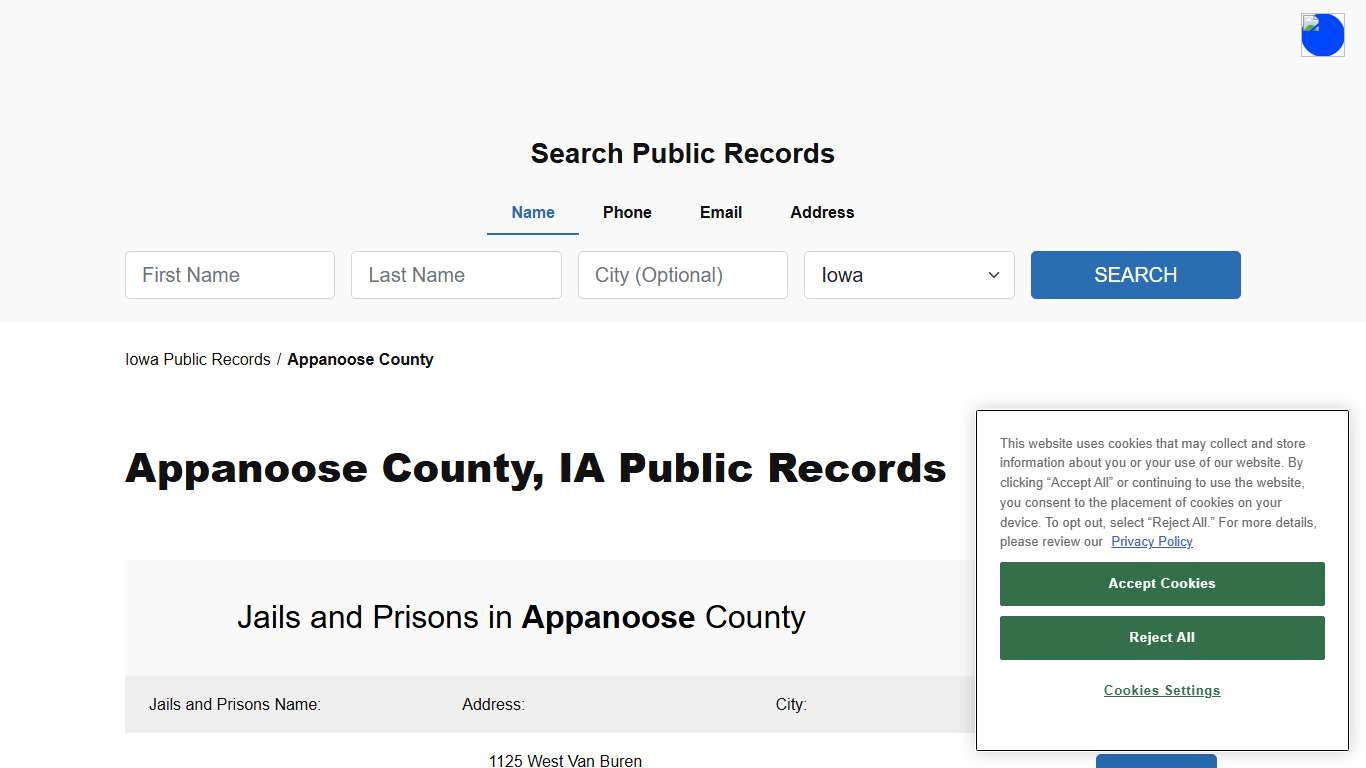Click the SEARCH button
This screenshot has height=768, width=1366.
point(1135,275)
